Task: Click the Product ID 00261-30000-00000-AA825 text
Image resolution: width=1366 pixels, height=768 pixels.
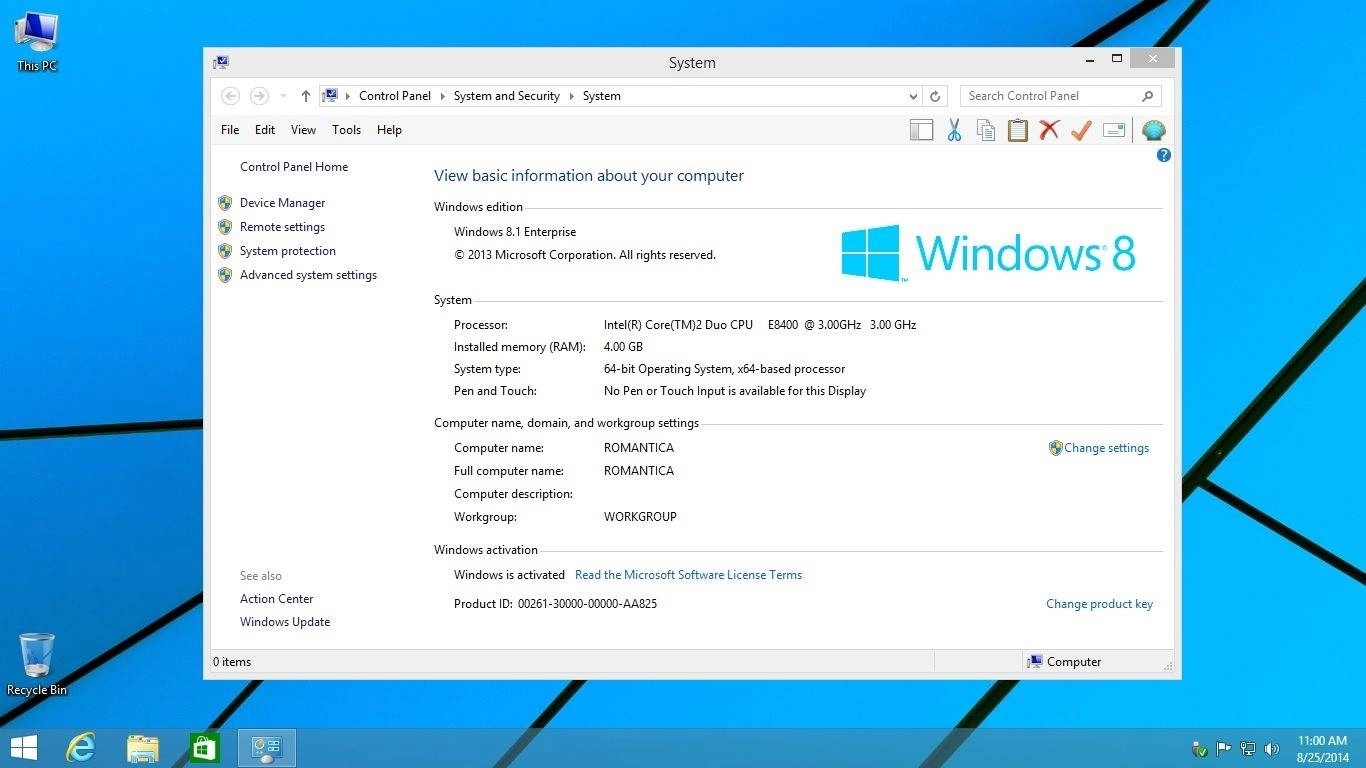Action: pyautogui.click(x=587, y=604)
